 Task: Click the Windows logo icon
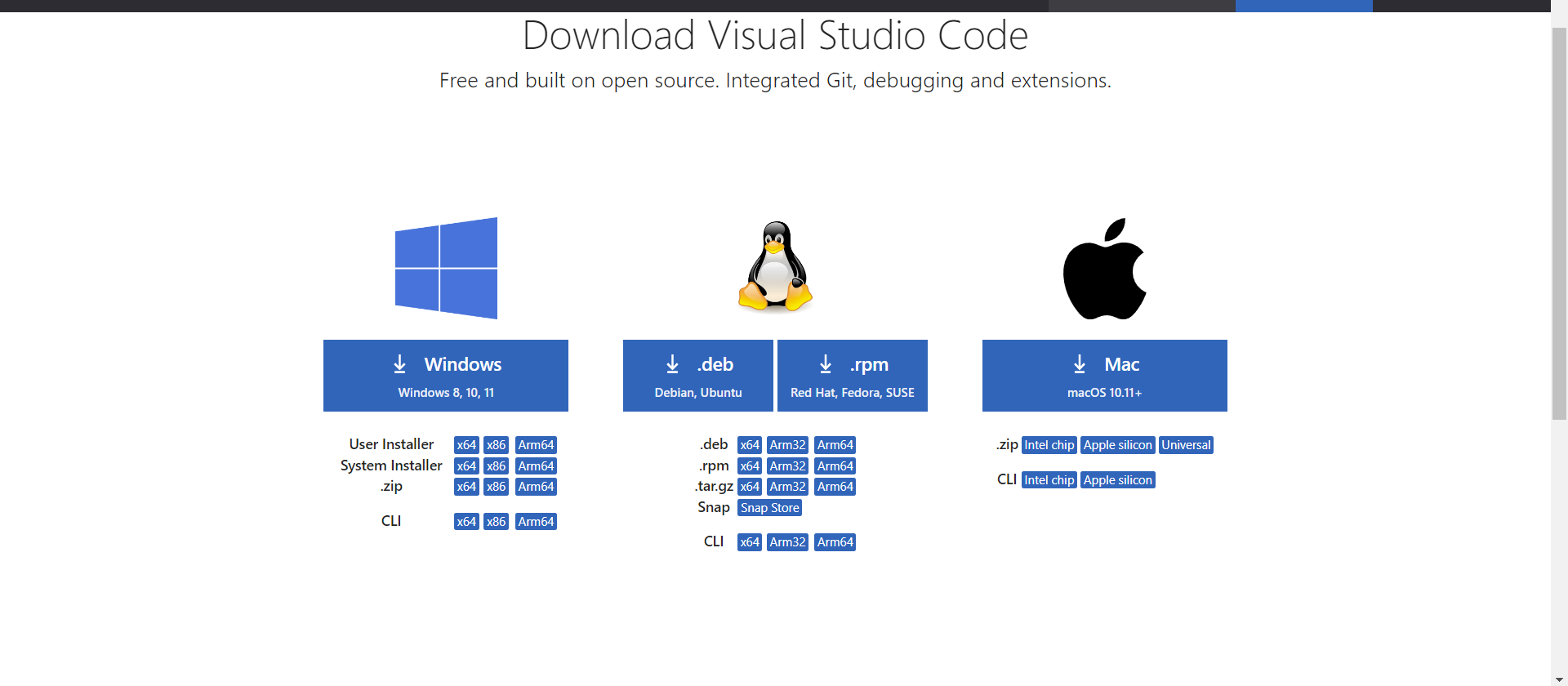(446, 268)
